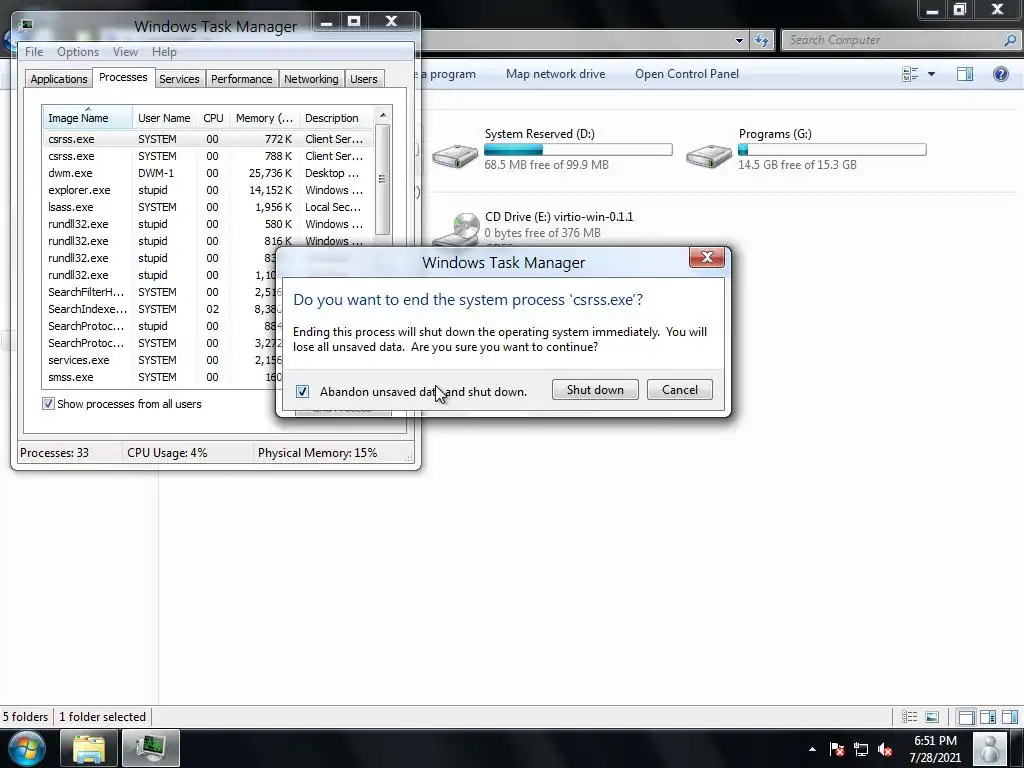Select the lsass.exe process row

[x=208, y=207]
